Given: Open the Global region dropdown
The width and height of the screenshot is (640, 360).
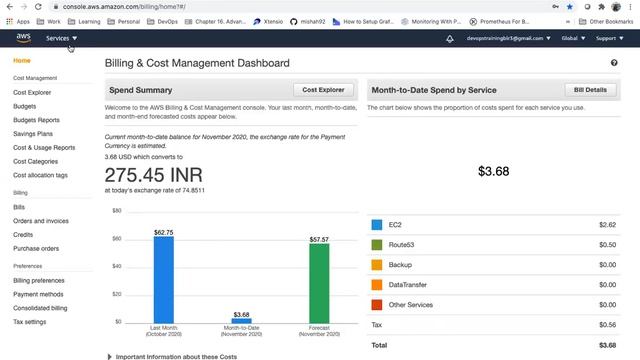Looking at the screenshot, I should 573,38.
